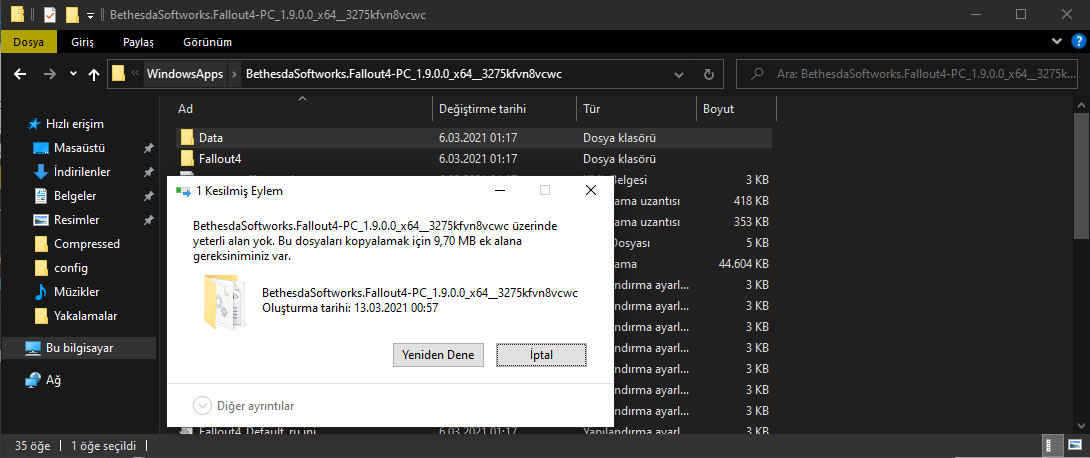Click the double-chevron in the address path
The height and width of the screenshot is (458, 1090).
click(x=136, y=74)
